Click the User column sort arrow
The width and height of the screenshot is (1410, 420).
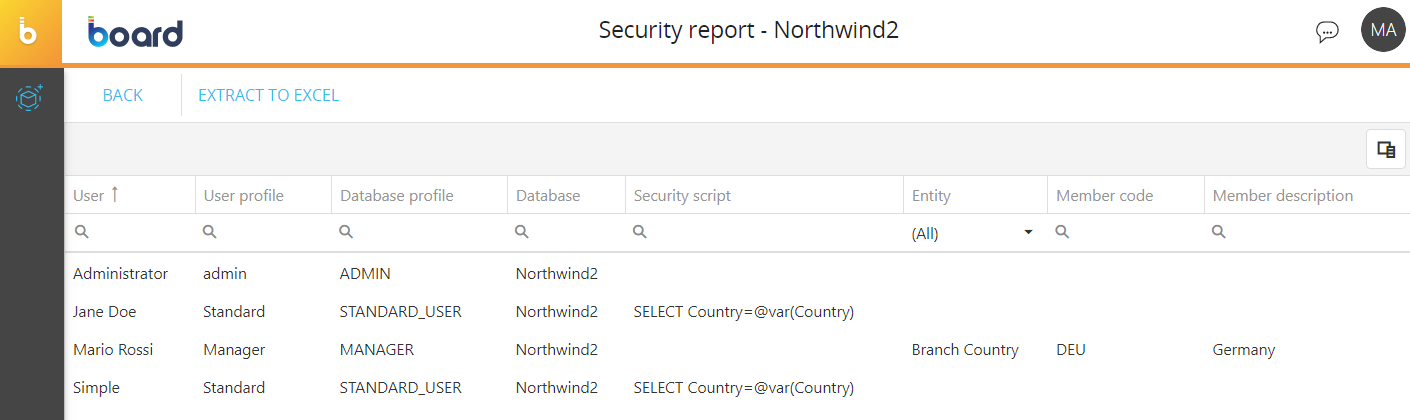(x=114, y=195)
